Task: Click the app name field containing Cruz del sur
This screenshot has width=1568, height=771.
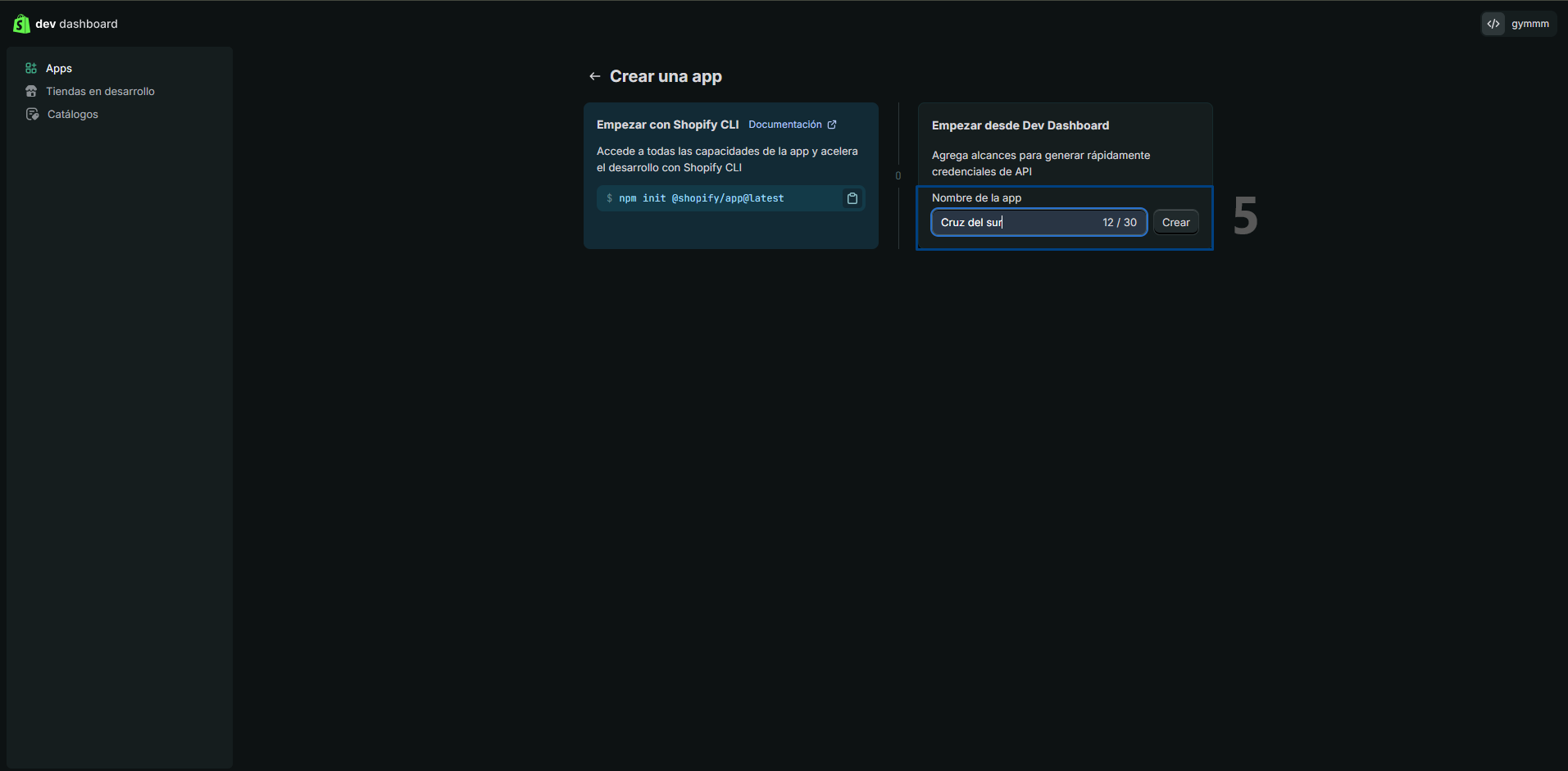Action: (1016, 222)
